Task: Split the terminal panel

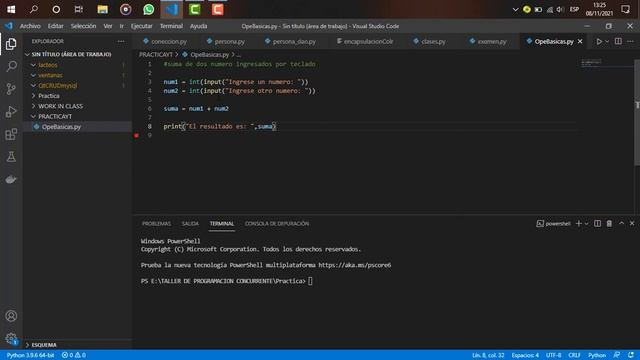Action: coord(597,223)
